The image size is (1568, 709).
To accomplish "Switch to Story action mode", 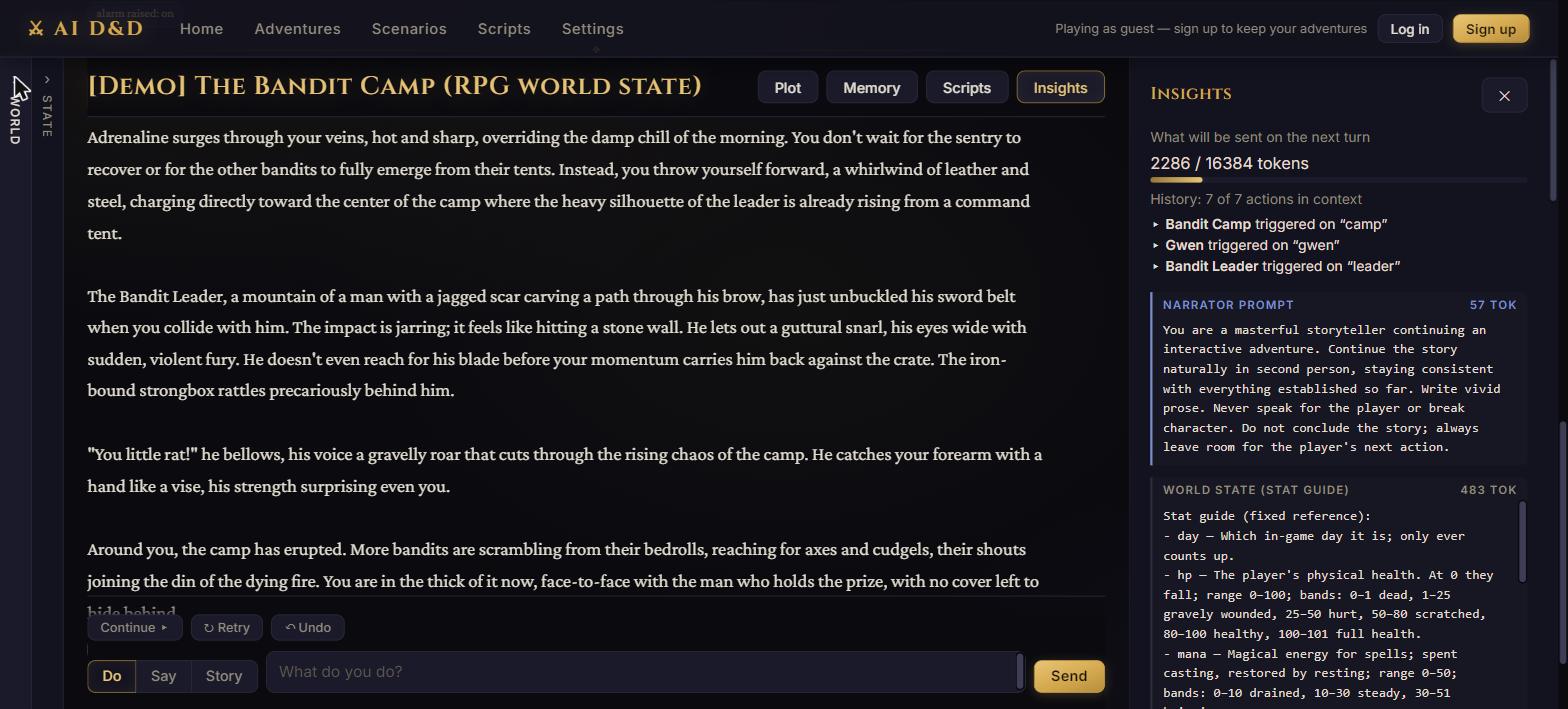I will tap(224, 676).
